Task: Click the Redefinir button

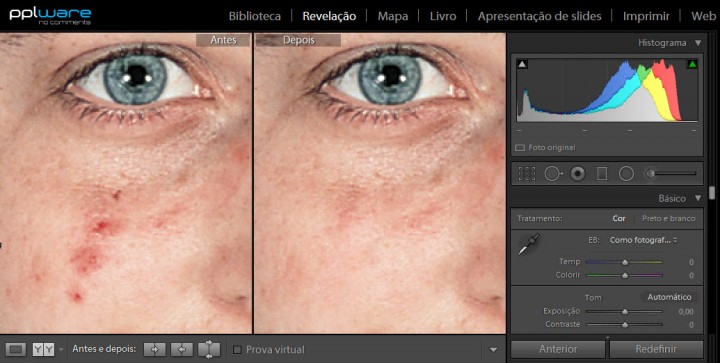Action: (x=656, y=349)
